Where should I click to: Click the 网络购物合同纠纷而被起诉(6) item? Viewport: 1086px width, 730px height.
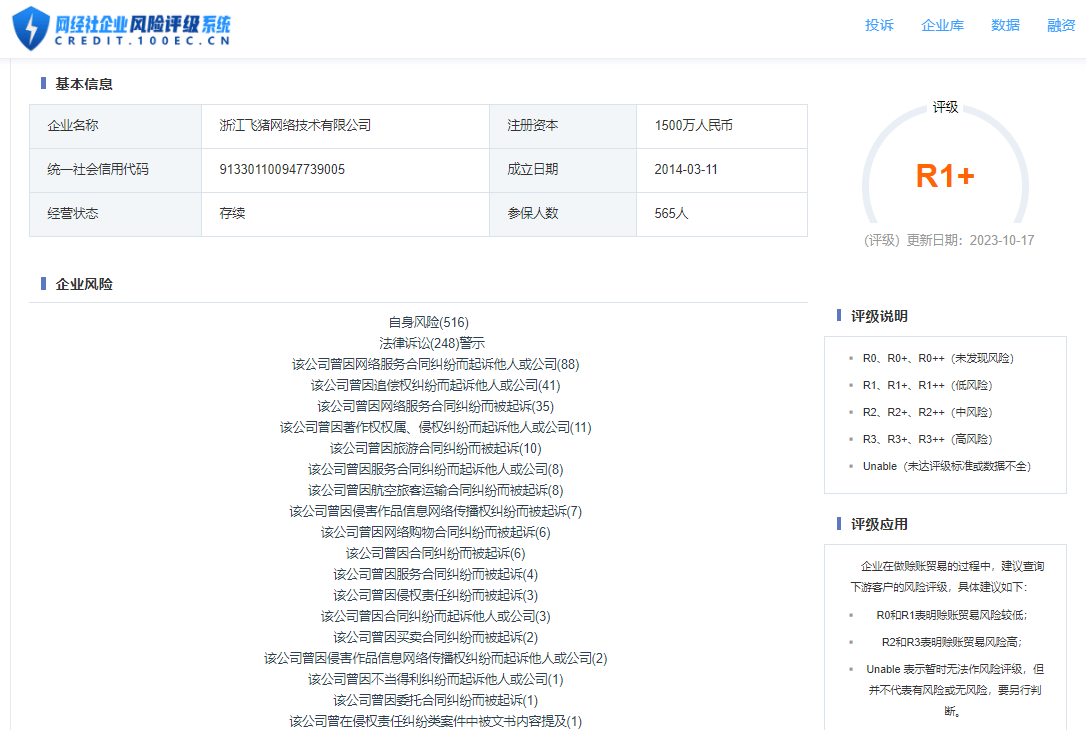pyautogui.click(x=435, y=532)
